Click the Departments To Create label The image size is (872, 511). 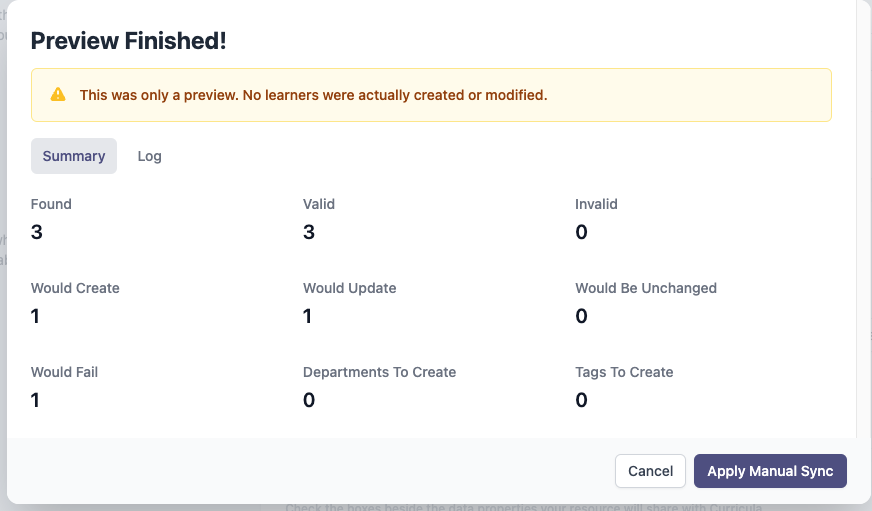pos(379,372)
